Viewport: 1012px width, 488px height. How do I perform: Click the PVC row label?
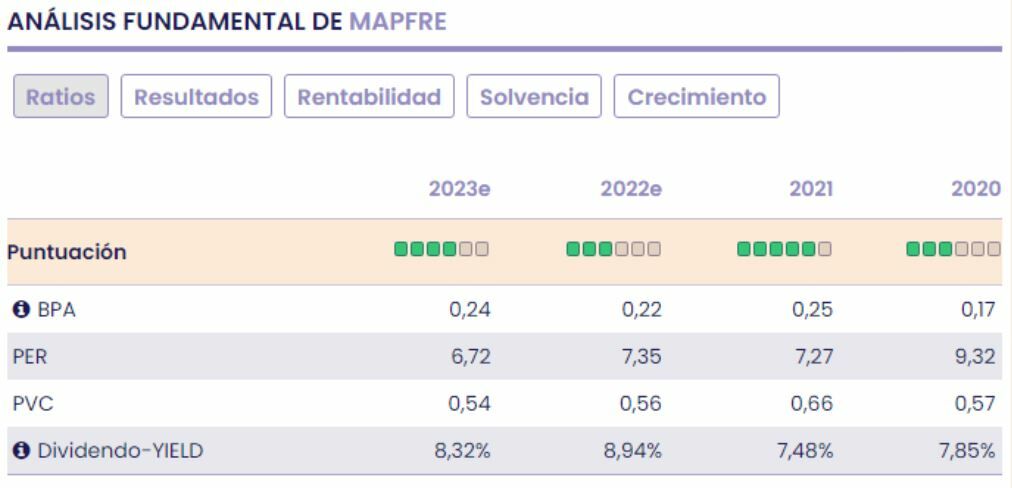tap(24, 404)
